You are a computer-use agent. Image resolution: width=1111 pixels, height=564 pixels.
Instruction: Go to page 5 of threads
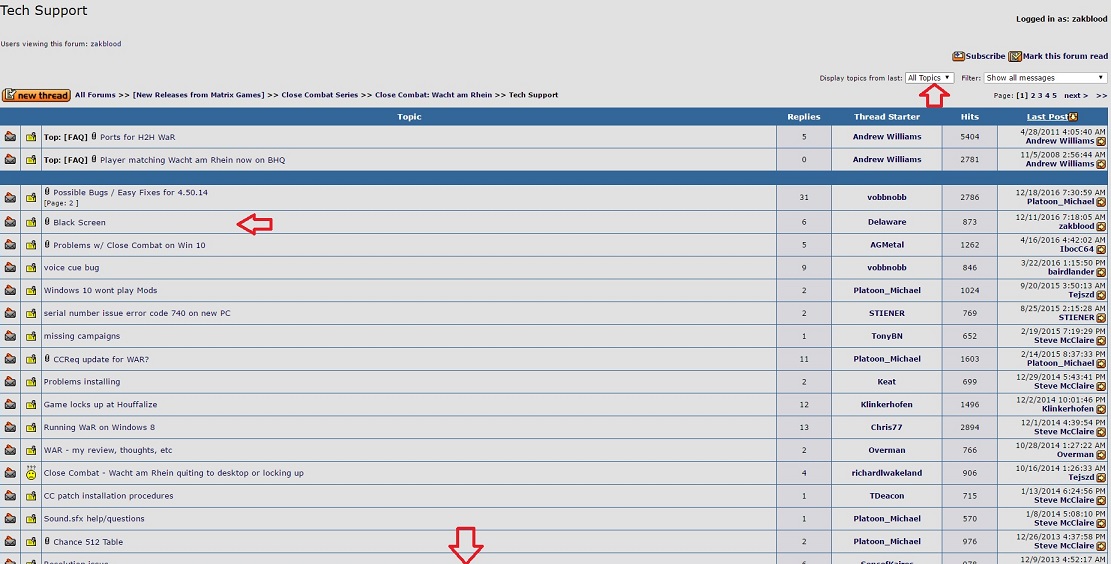pyautogui.click(x=1054, y=95)
